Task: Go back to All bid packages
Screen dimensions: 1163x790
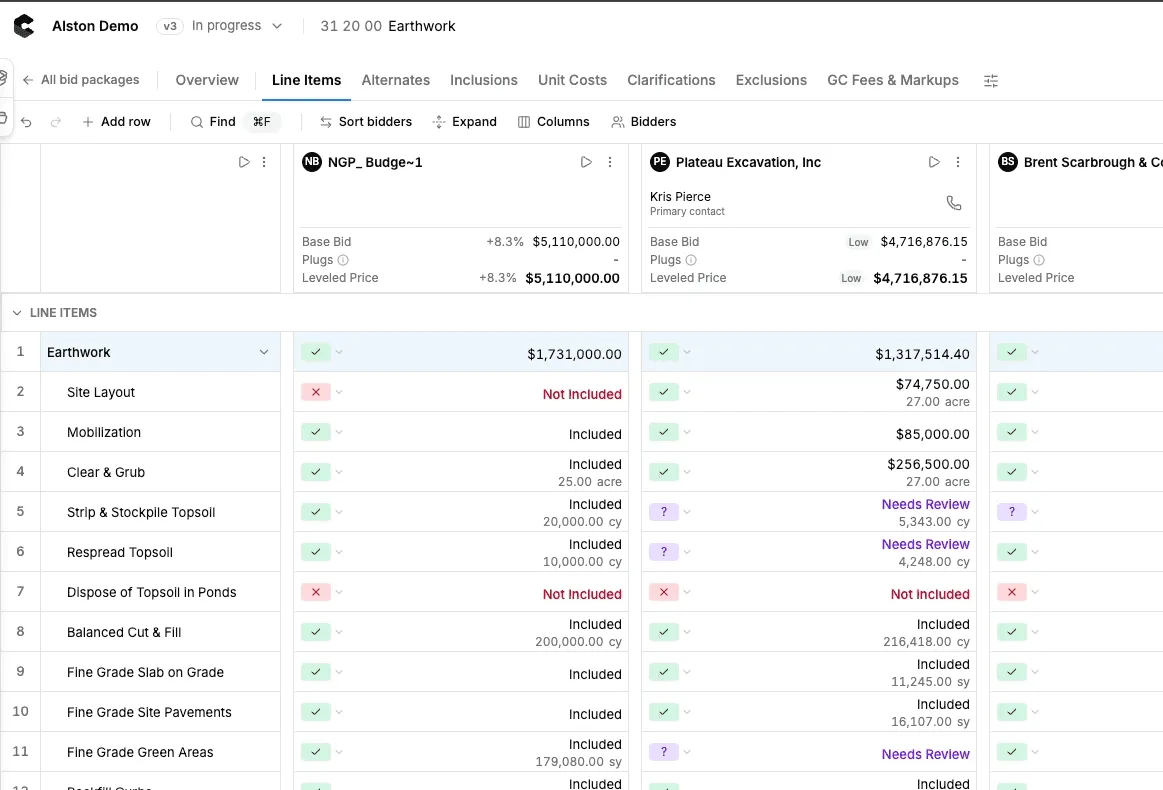Action: point(81,79)
